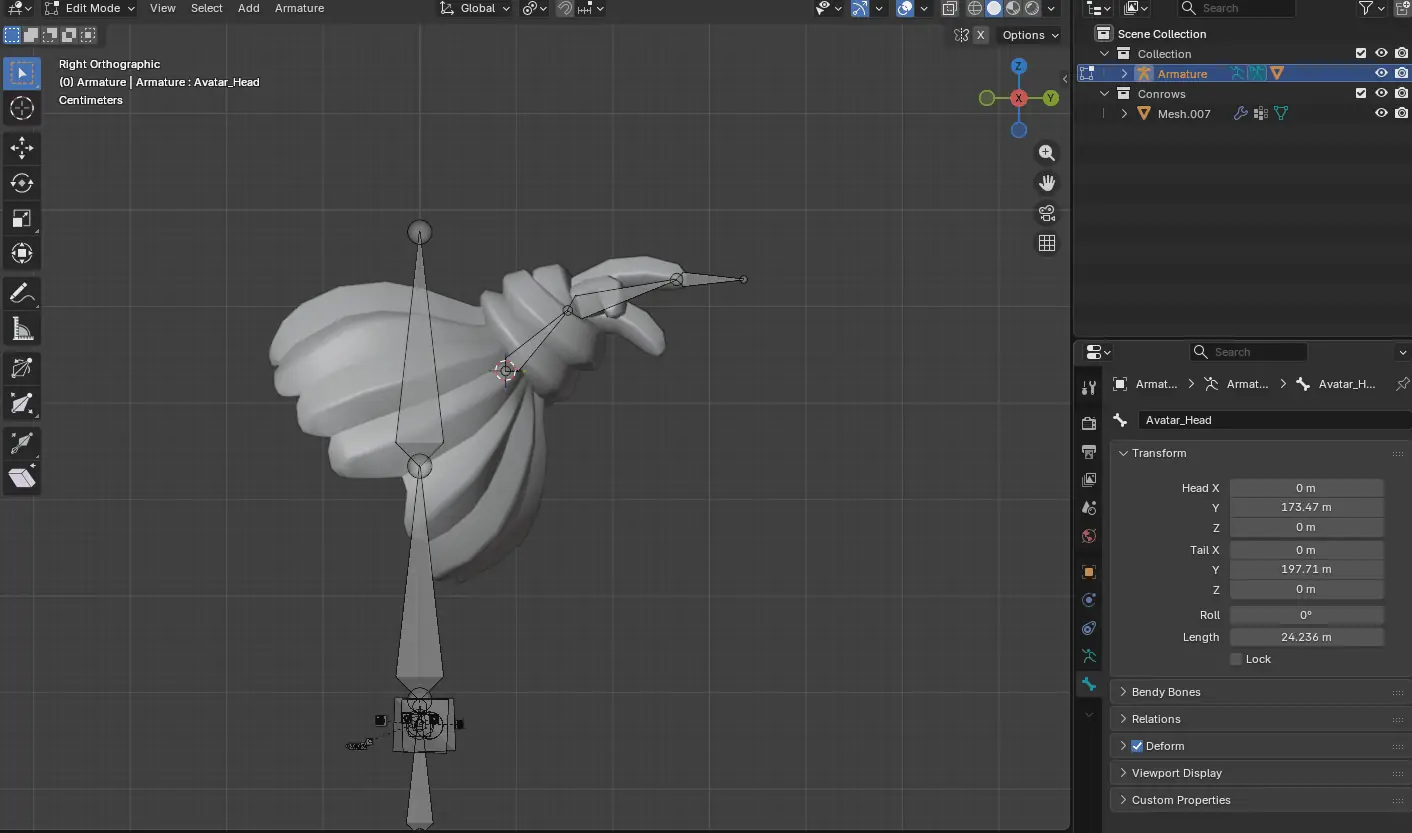Pin the properties editor context
Screen dimensions: 1412x833
[1402, 384]
